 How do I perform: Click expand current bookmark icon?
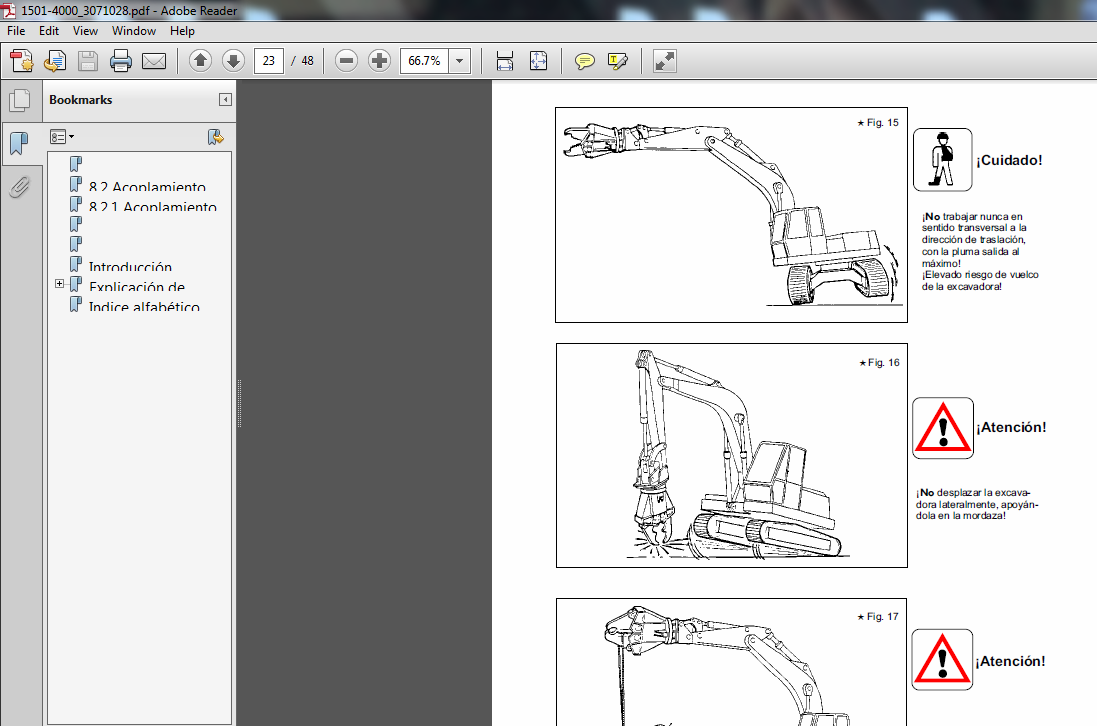point(215,137)
